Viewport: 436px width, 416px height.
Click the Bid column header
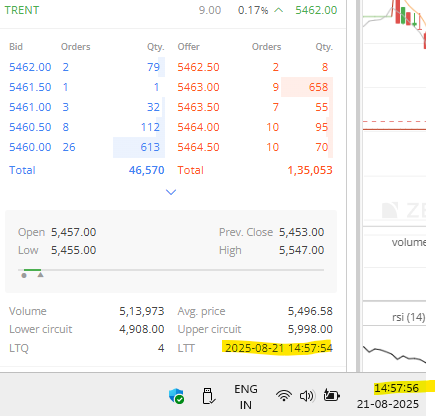[x=16, y=47]
